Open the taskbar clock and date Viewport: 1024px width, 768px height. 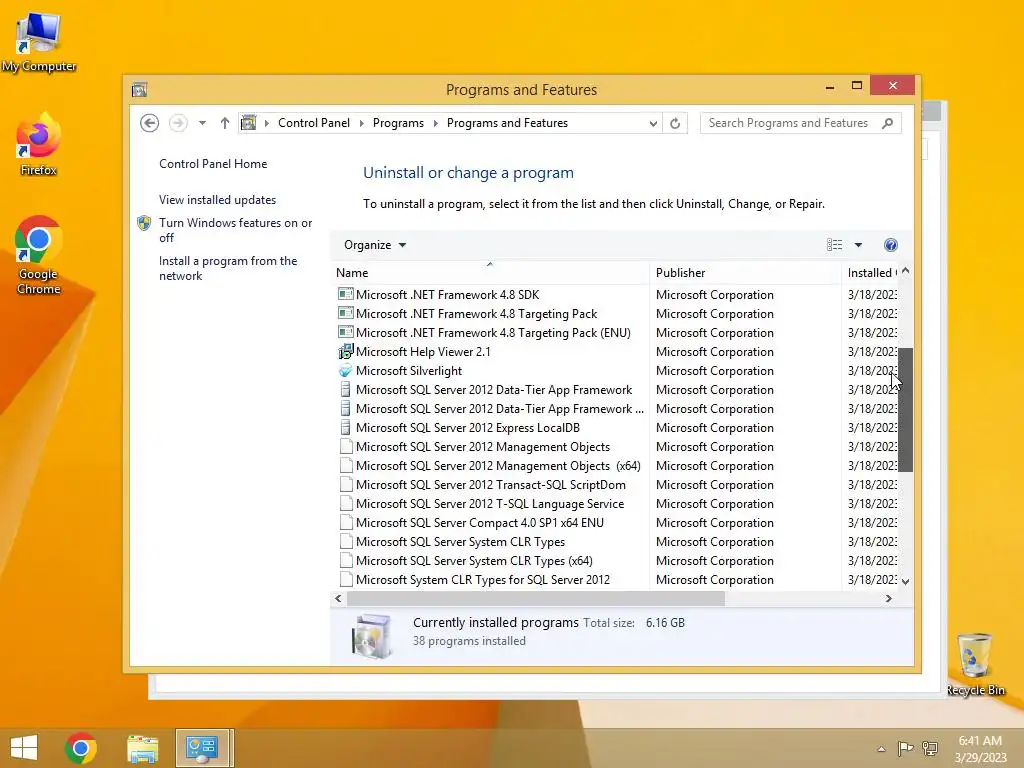(980, 749)
